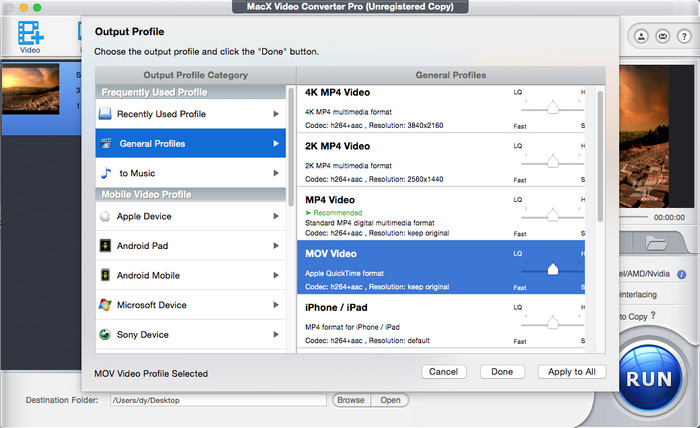
Task: Select Sony Device category
Action: 191,334
